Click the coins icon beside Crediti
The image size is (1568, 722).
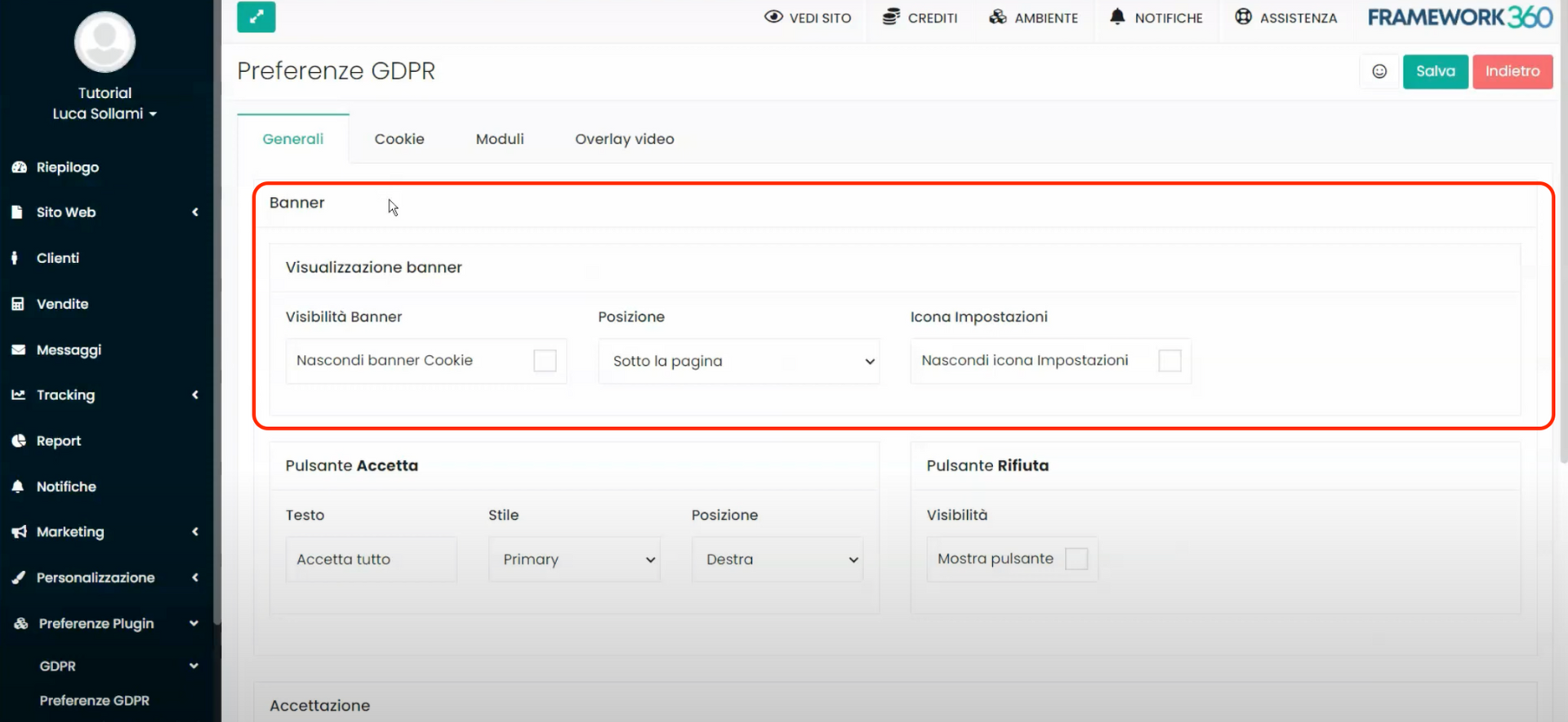[891, 17]
